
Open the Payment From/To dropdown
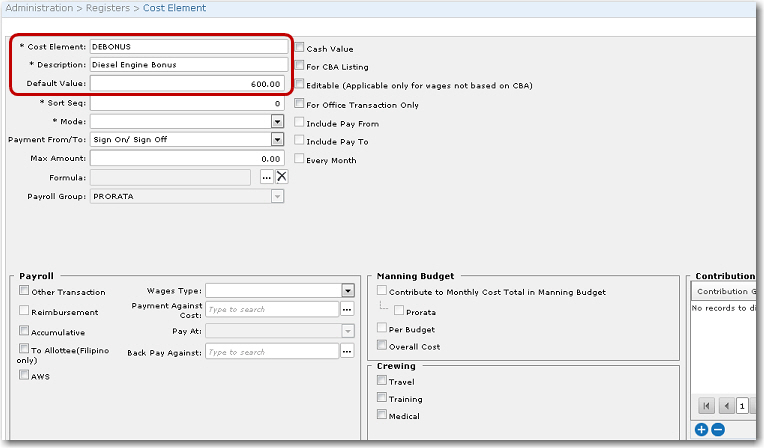tap(277, 139)
